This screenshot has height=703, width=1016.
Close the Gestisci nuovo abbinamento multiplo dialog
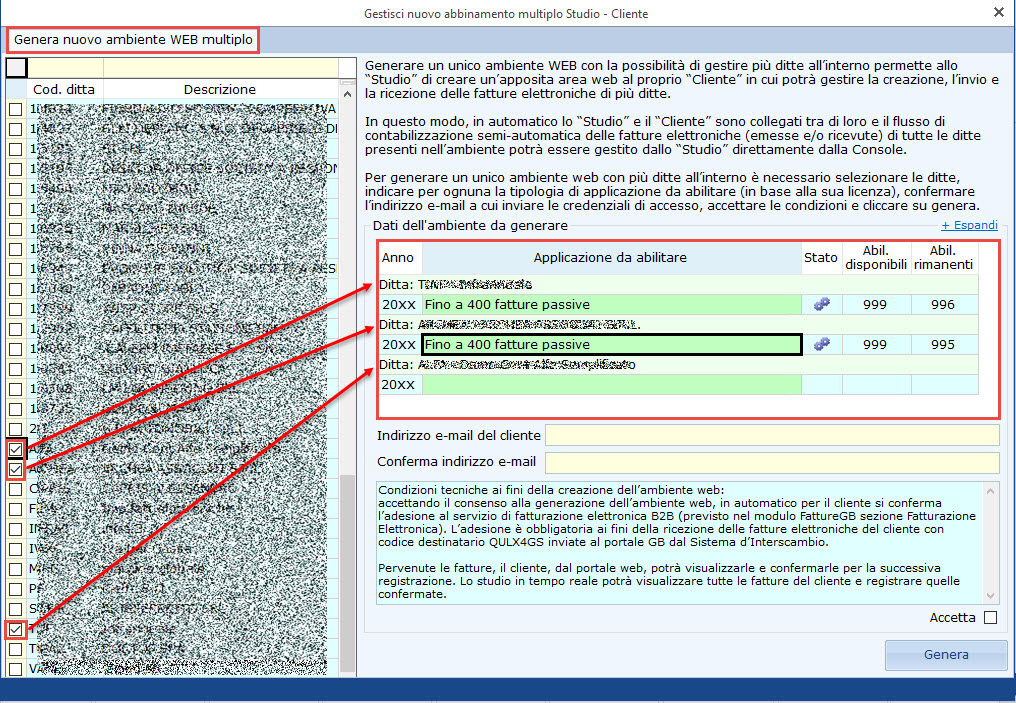(x=999, y=12)
